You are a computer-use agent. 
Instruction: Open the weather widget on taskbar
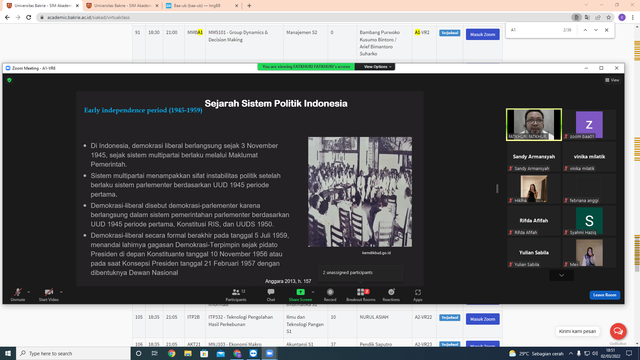tap(536, 353)
